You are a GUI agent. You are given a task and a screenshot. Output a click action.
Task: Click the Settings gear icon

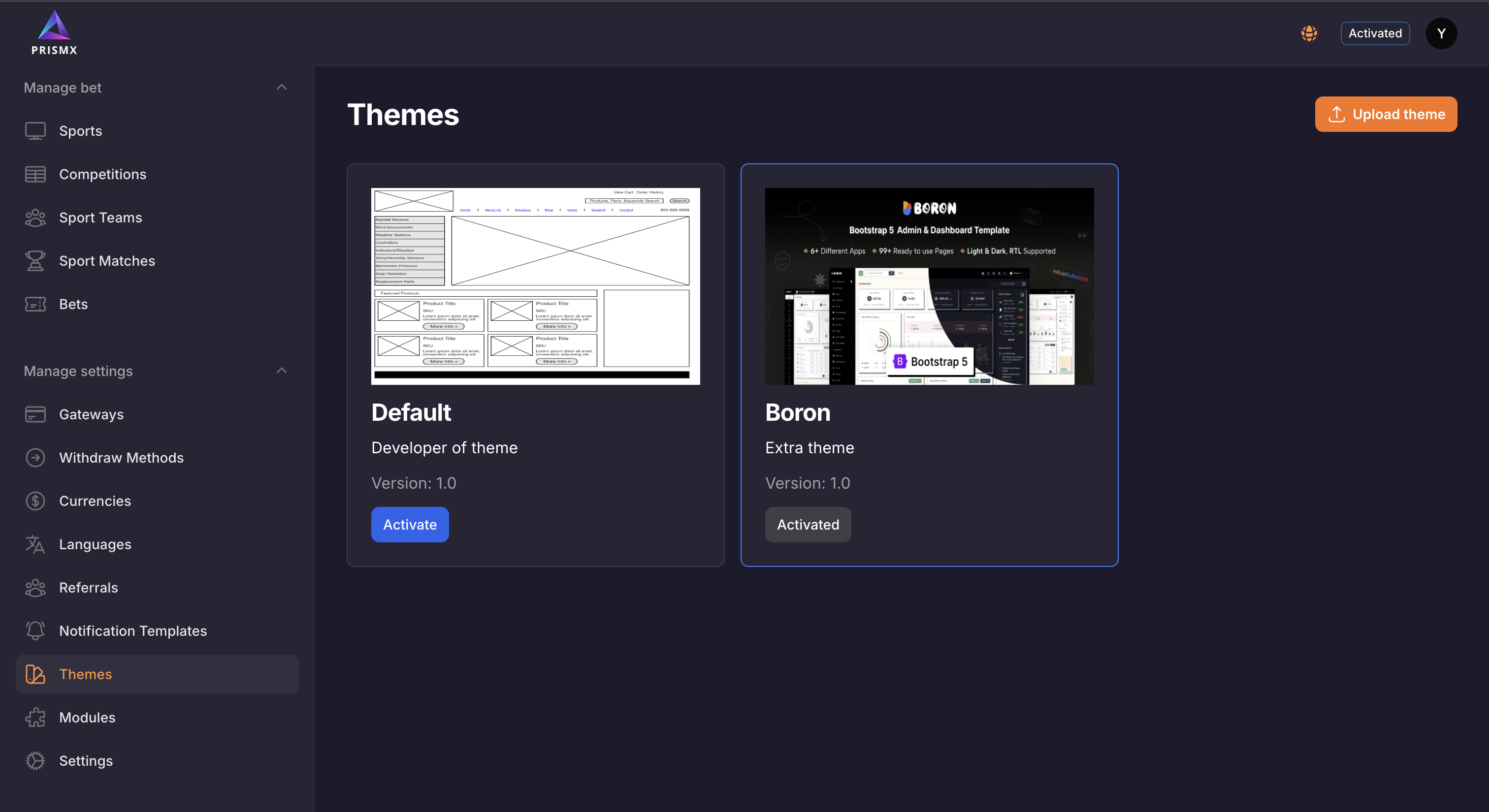(35, 761)
